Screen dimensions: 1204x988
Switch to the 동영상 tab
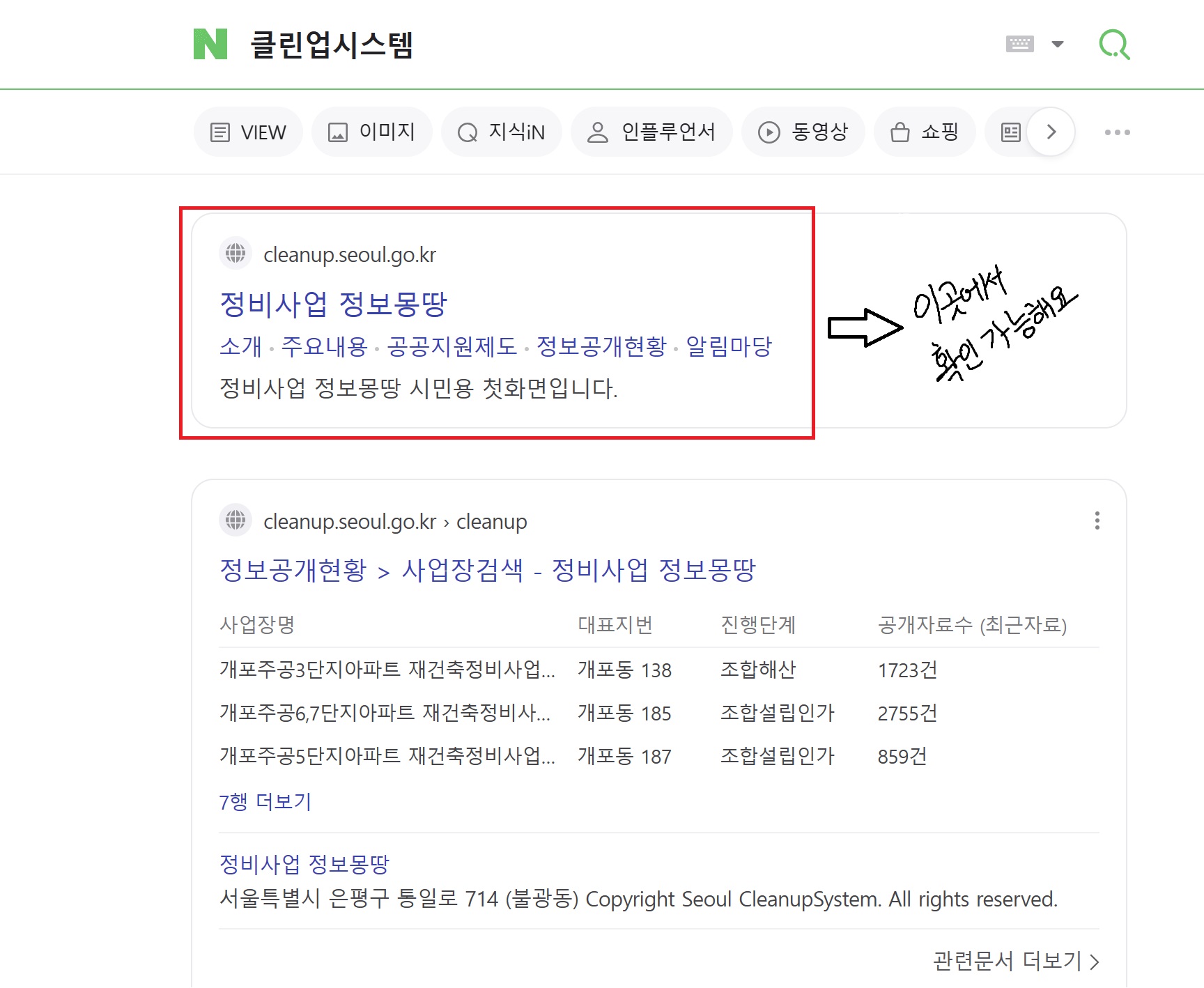[803, 132]
